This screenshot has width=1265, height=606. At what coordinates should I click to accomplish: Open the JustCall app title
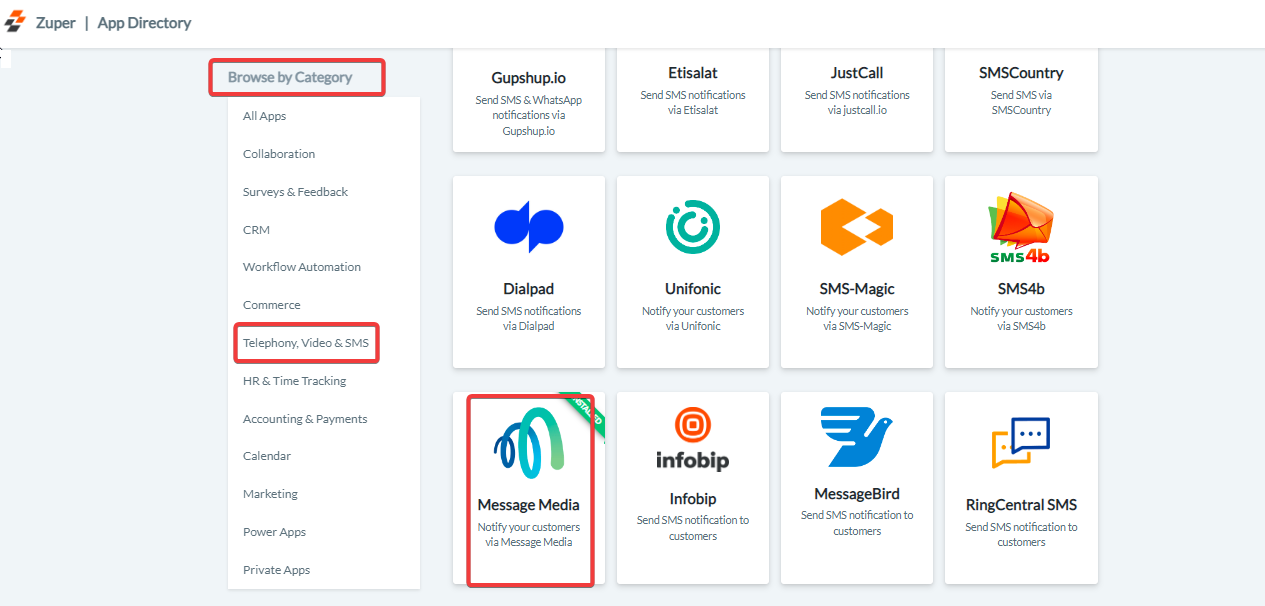(x=857, y=73)
